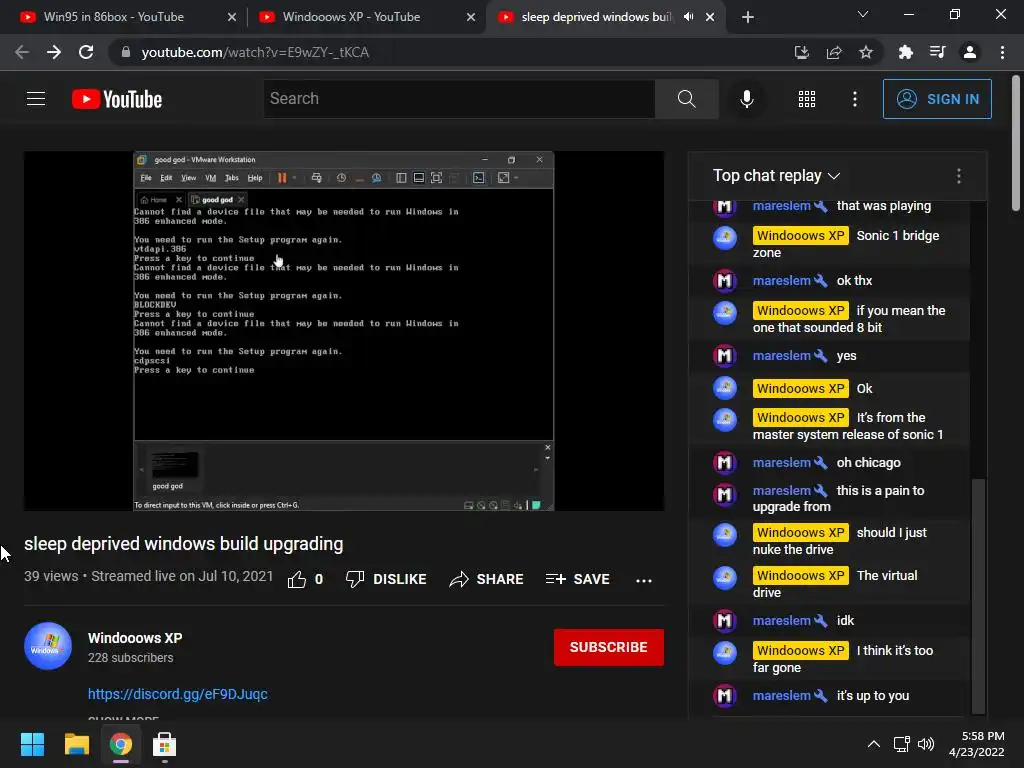The image size is (1024, 768).
Task: Share this page from address bar
Action: (834, 52)
